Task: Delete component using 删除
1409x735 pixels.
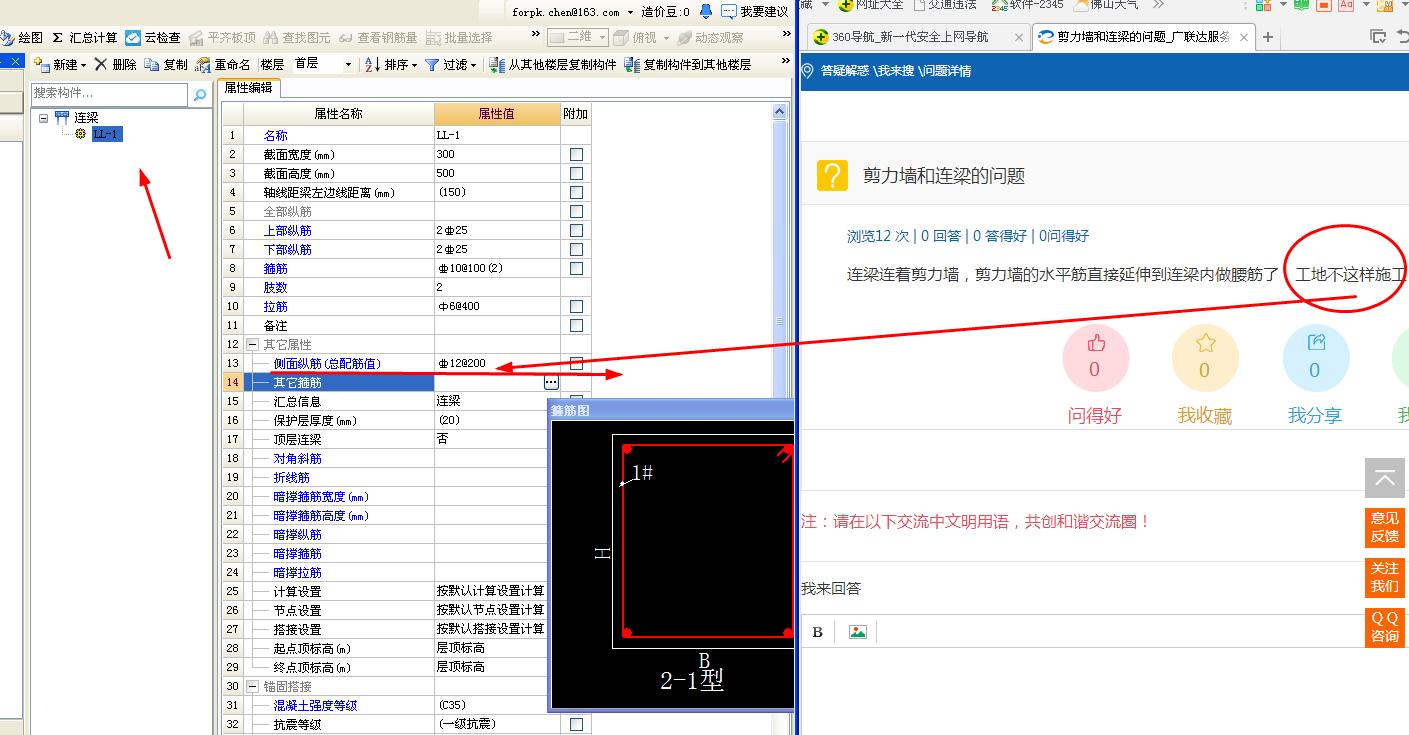Action: coord(115,65)
